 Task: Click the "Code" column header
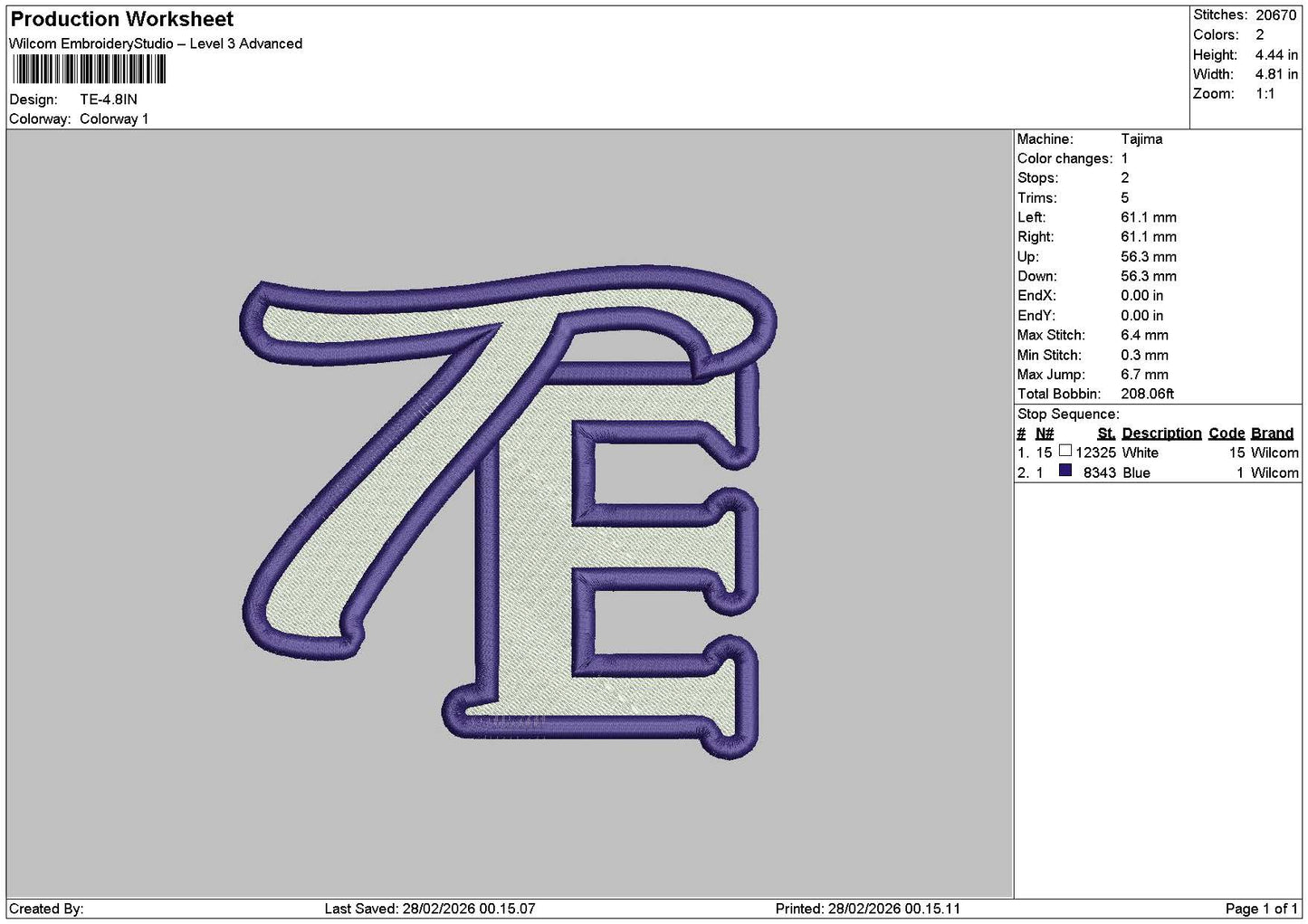(1227, 433)
